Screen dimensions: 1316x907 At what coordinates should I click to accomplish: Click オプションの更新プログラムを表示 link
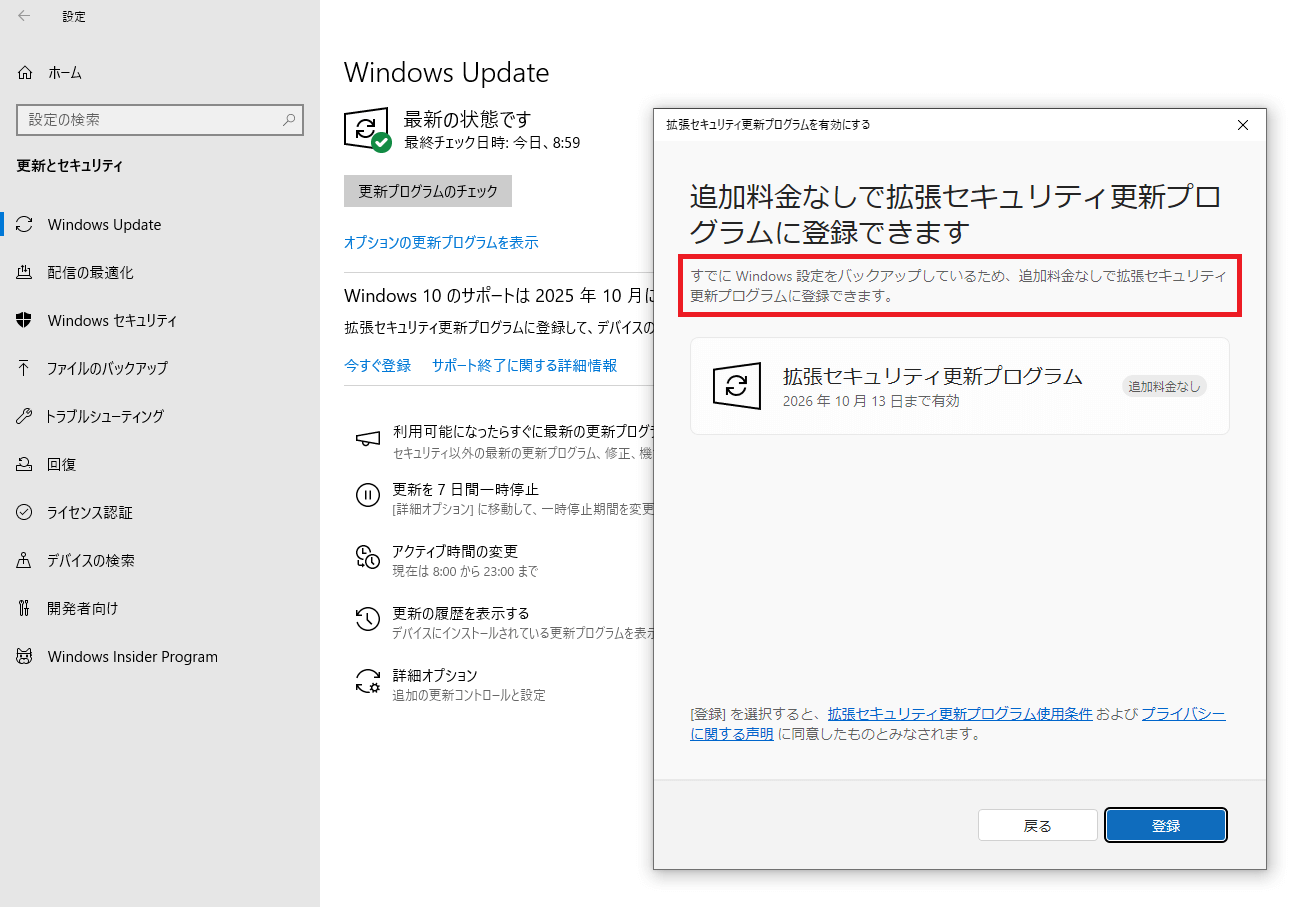pos(440,243)
